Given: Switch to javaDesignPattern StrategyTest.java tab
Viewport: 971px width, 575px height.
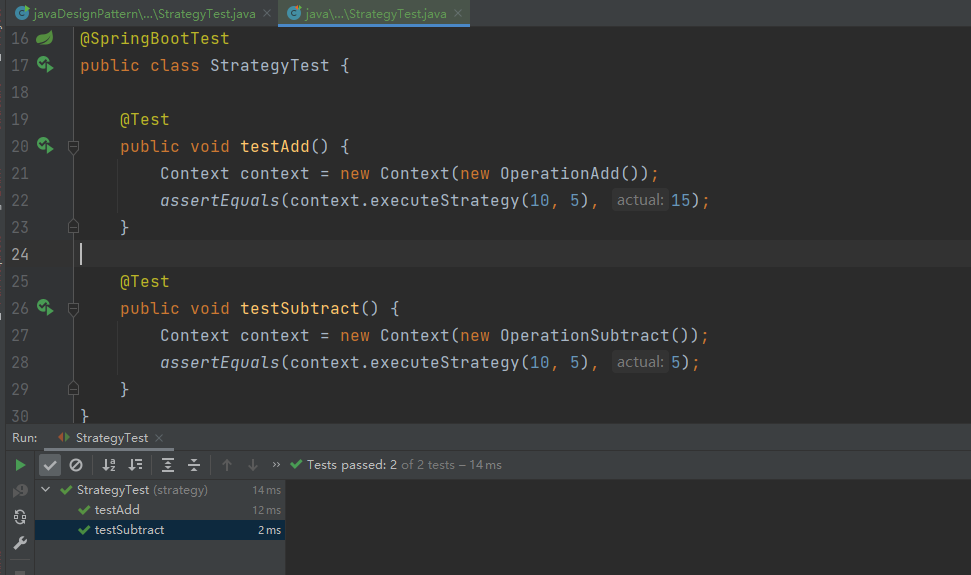Looking at the screenshot, I should point(136,14).
